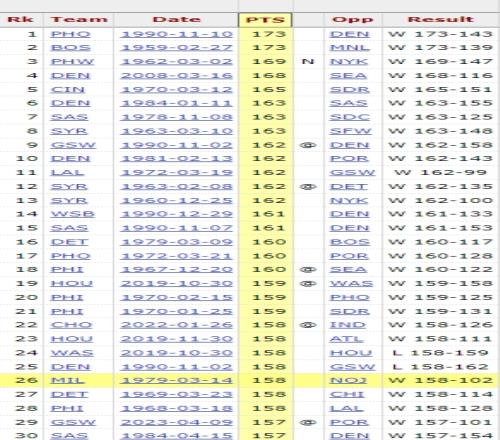This screenshot has height=440, width=500.
Task: Click the Team column header
Action: 79,20
